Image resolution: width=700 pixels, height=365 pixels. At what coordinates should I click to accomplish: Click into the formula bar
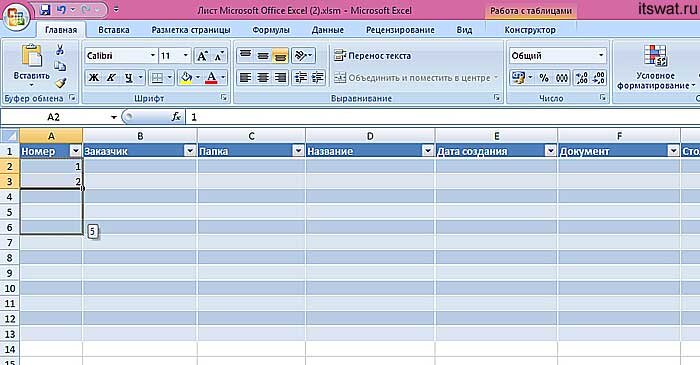pos(442,117)
